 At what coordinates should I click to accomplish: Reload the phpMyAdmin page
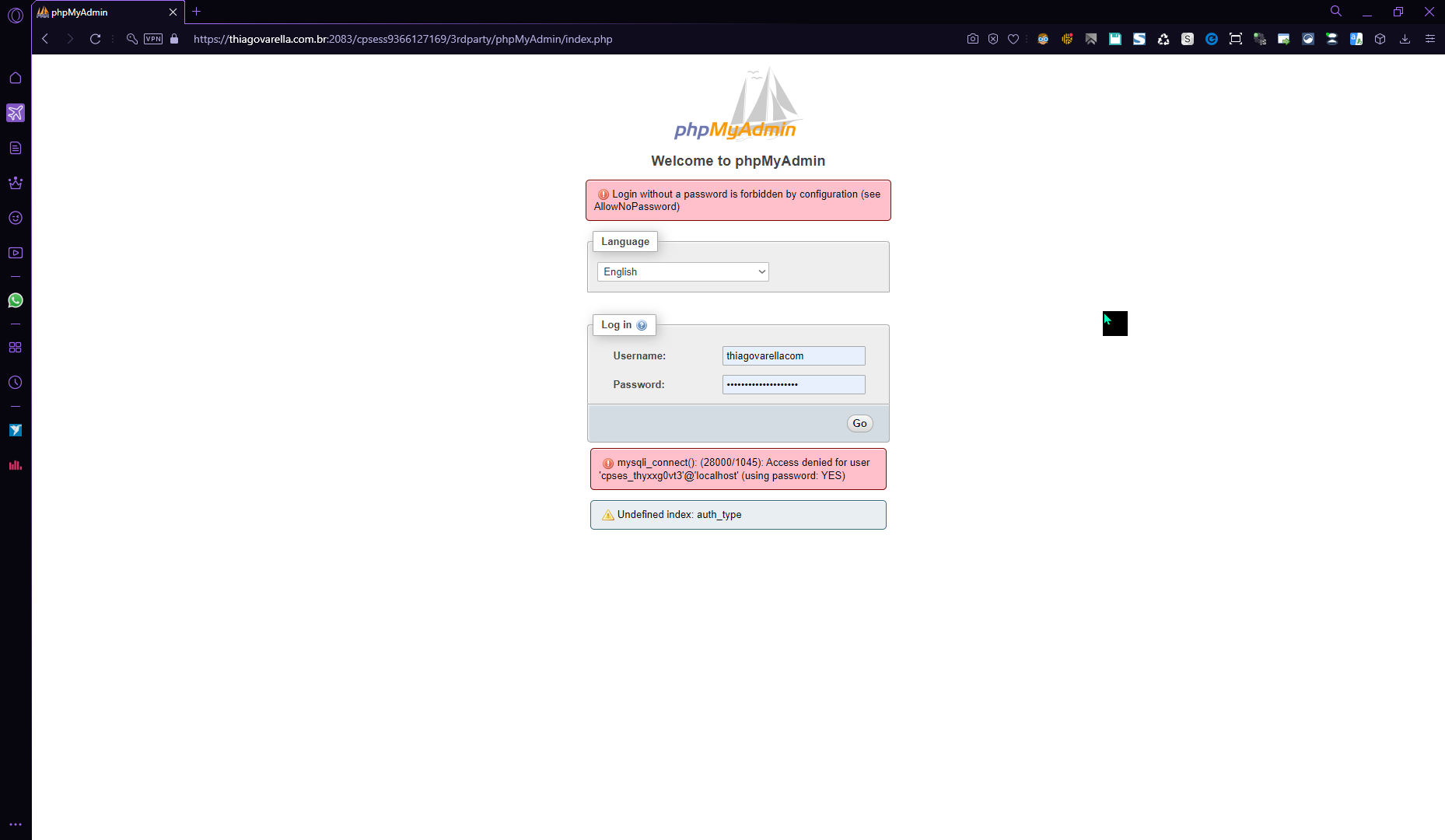click(x=95, y=39)
